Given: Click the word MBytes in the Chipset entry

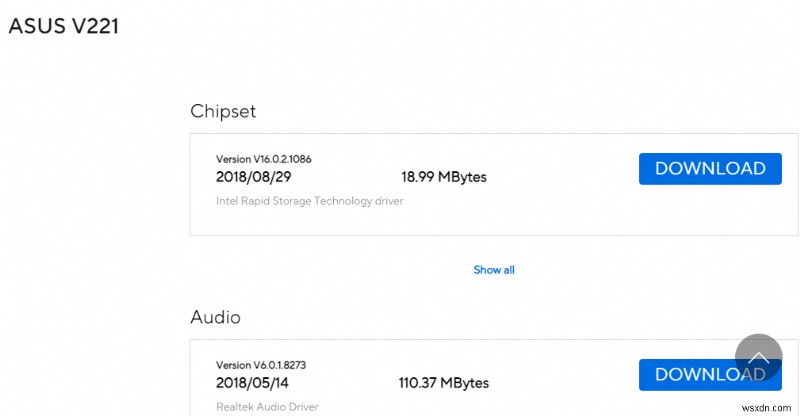Looking at the screenshot, I should (463, 177).
